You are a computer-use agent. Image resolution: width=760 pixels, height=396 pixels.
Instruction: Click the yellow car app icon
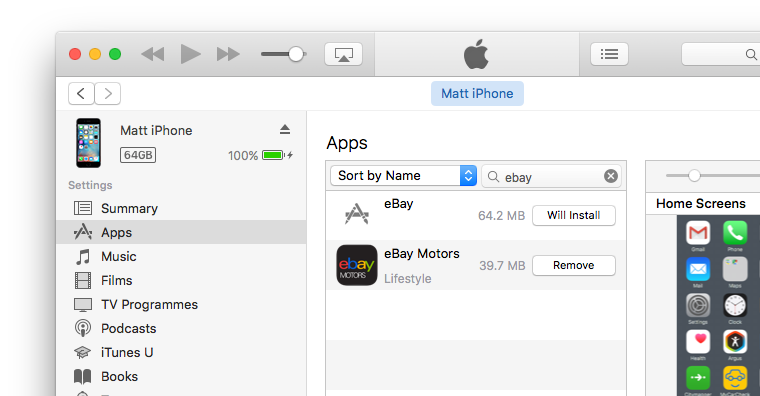coord(735,378)
